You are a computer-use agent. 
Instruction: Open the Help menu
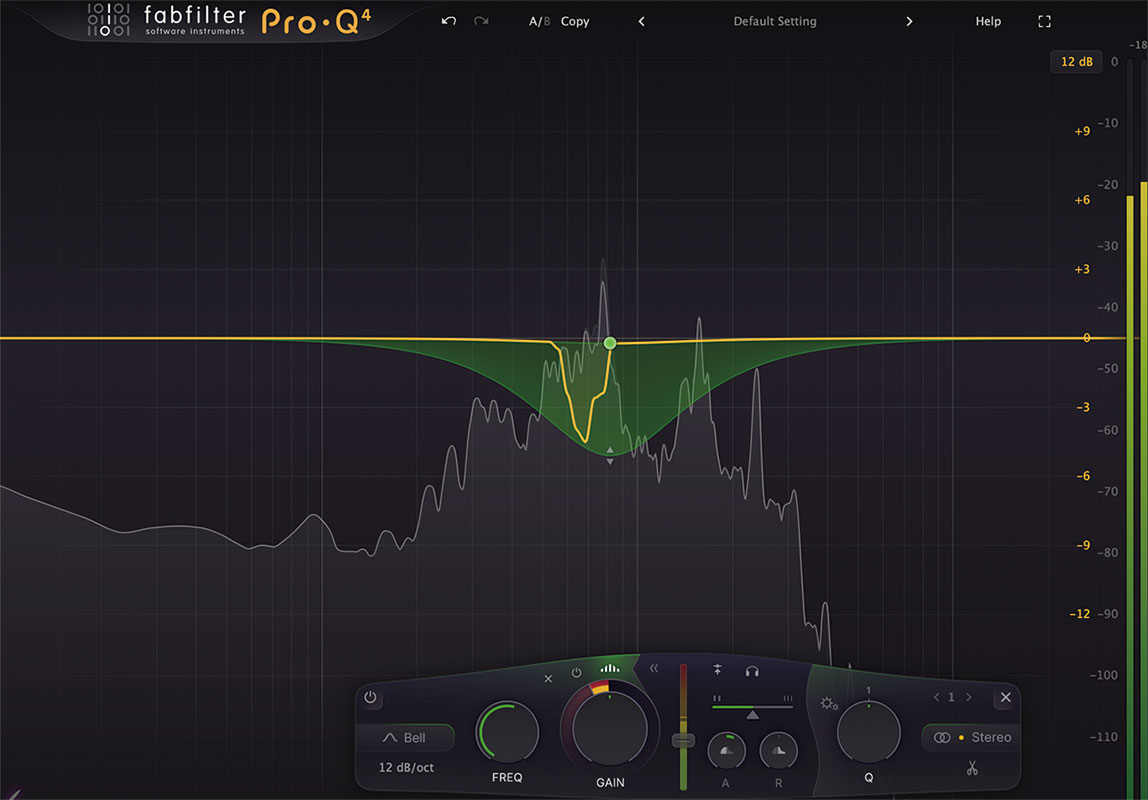click(x=988, y=21)
